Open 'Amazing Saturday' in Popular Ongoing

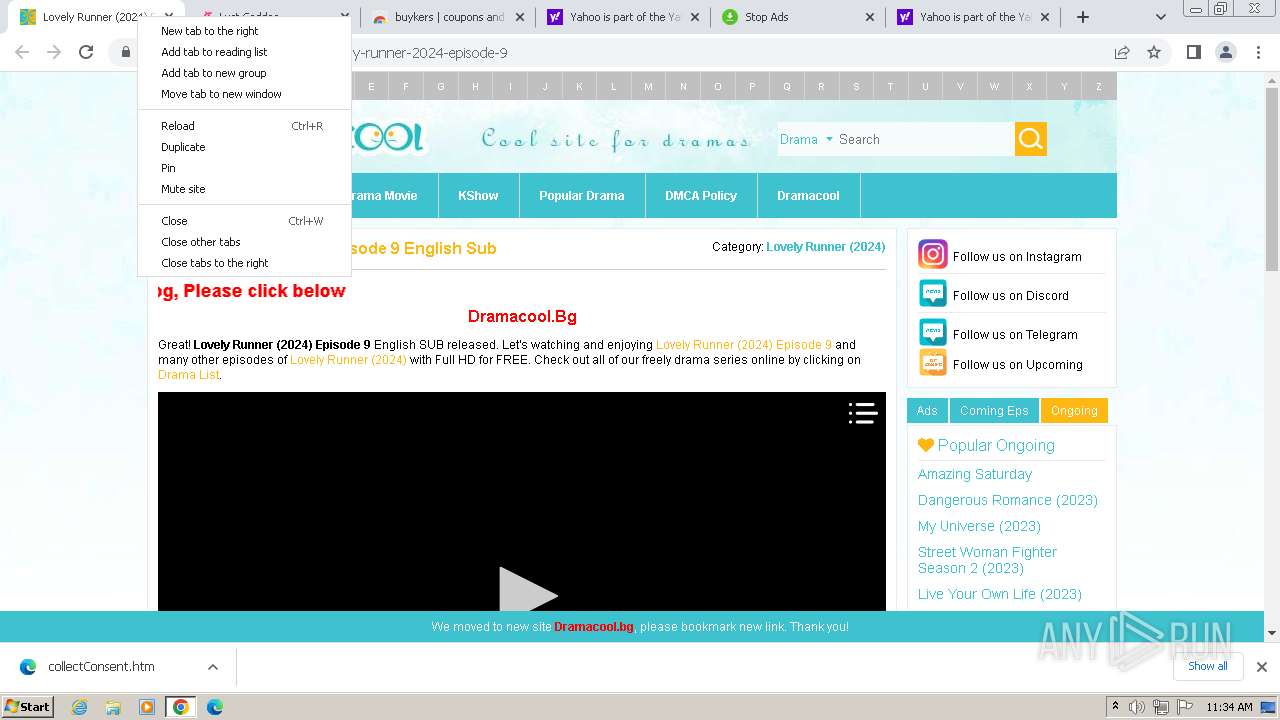coord(975,474)
